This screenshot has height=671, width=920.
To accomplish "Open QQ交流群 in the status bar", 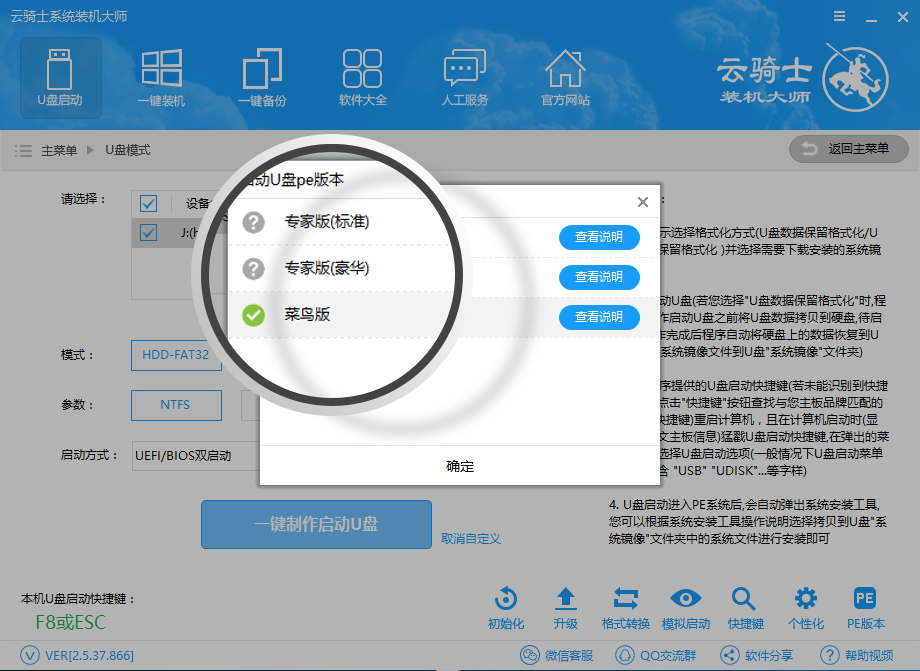I will (x=655, y=655).
